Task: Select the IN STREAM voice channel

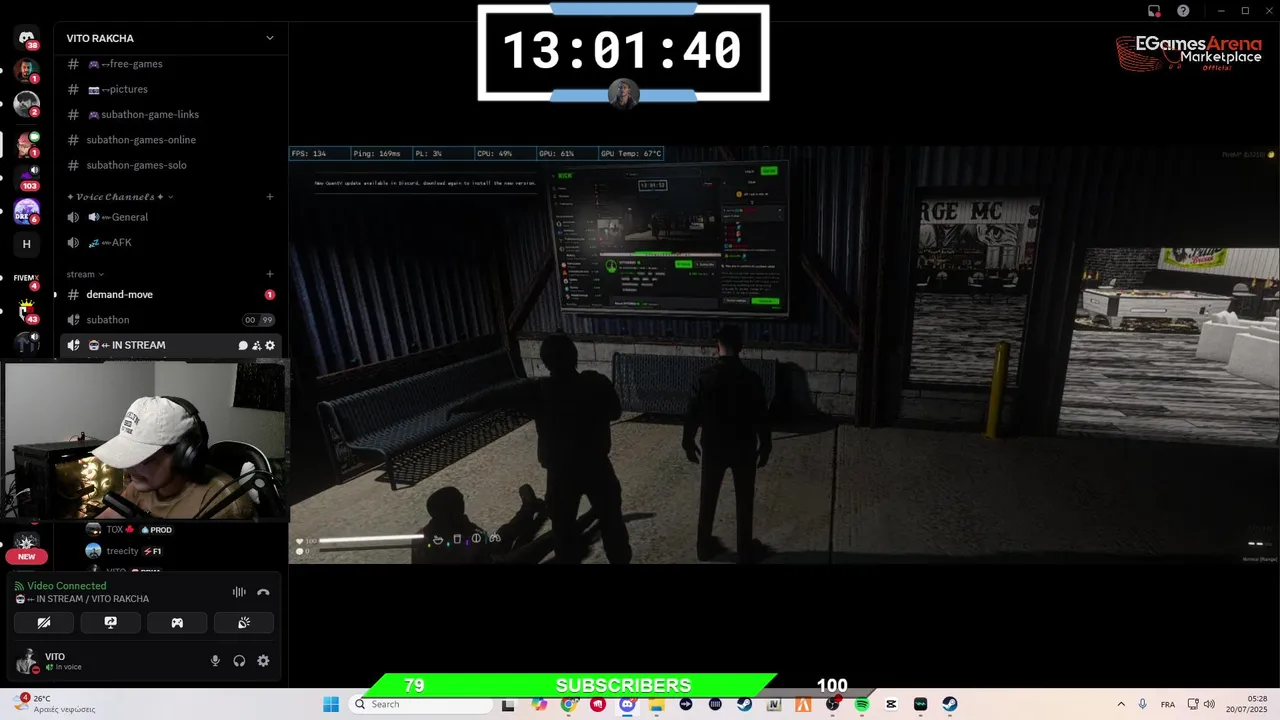Action: click(x=170, y=345)
